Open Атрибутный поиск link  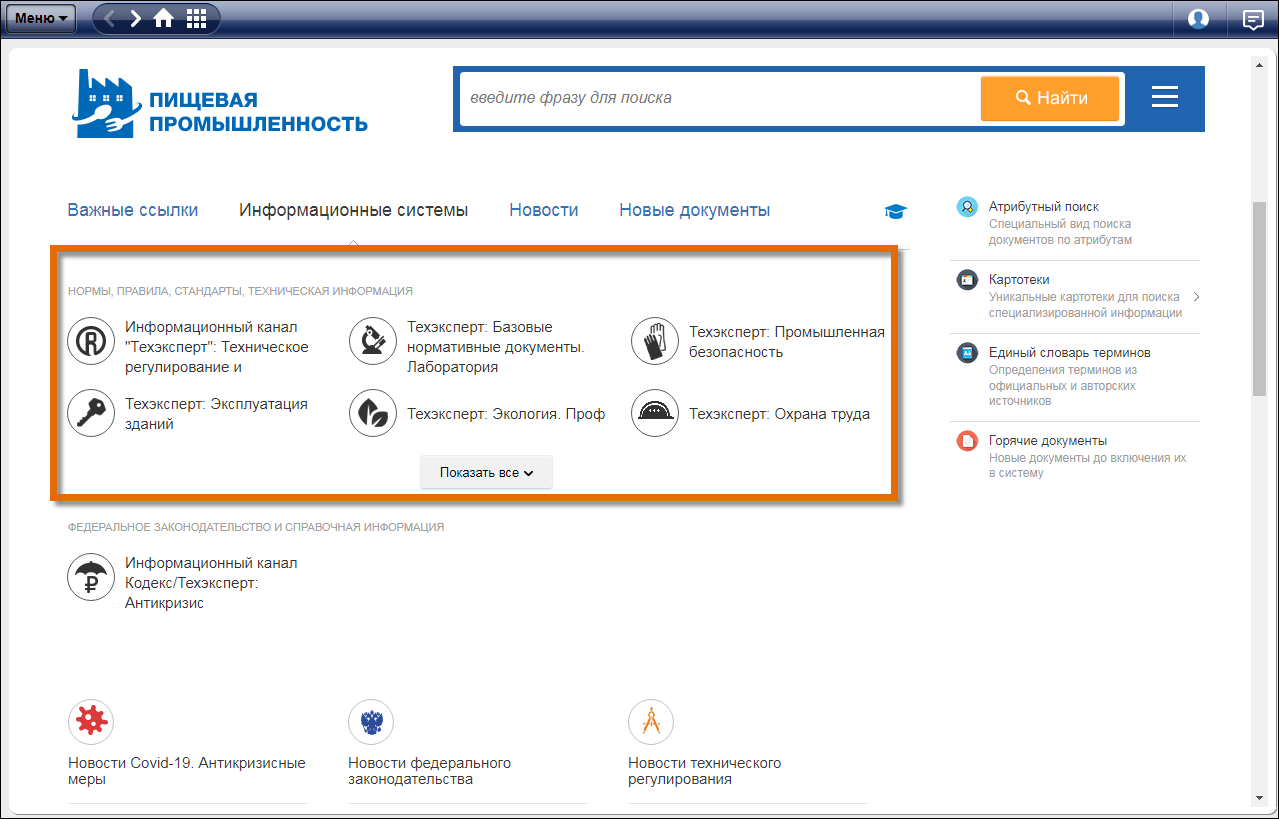pyautogui.click(x=1044, y=207)
